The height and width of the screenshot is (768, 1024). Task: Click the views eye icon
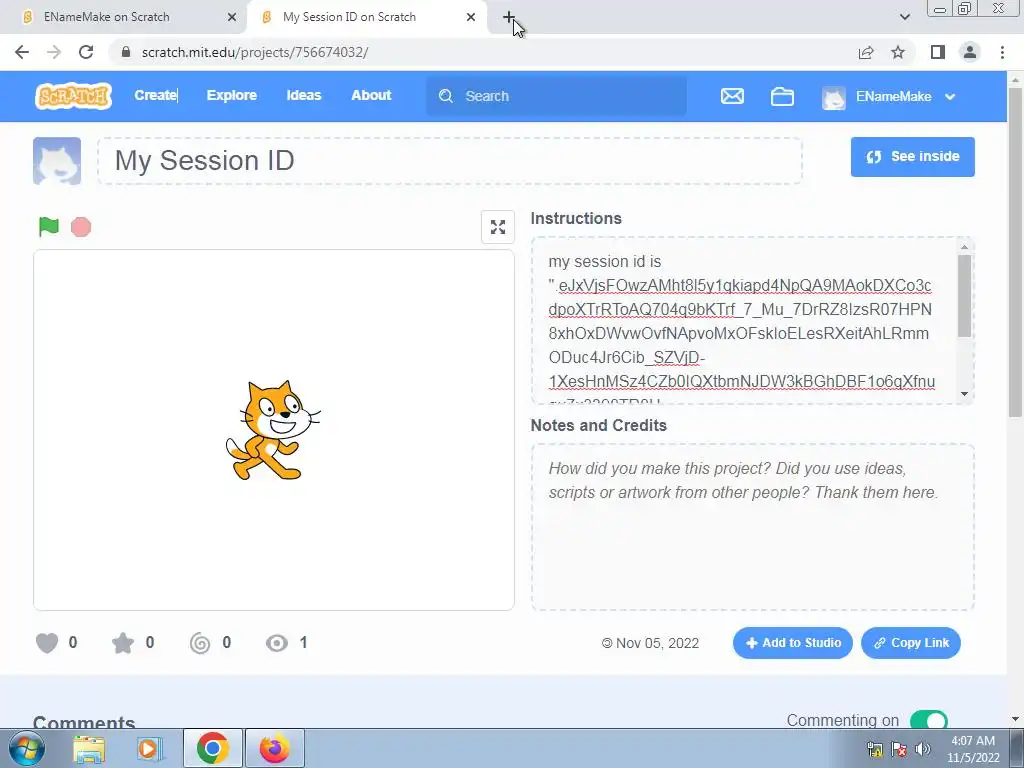tap(276, 643)
